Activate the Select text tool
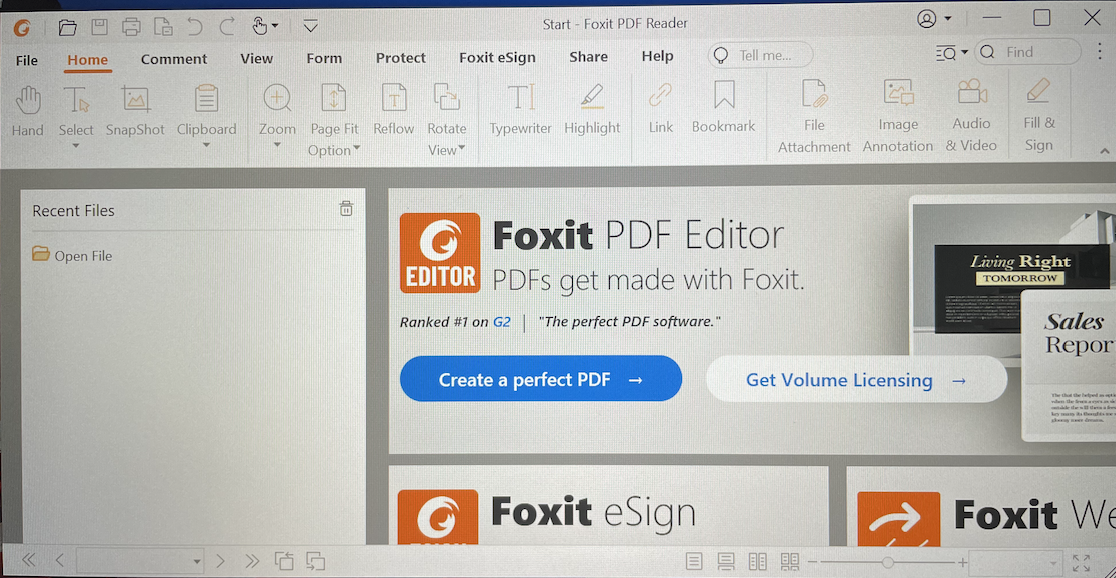Screen dimensions: 1116x578 tap(76, 112)
